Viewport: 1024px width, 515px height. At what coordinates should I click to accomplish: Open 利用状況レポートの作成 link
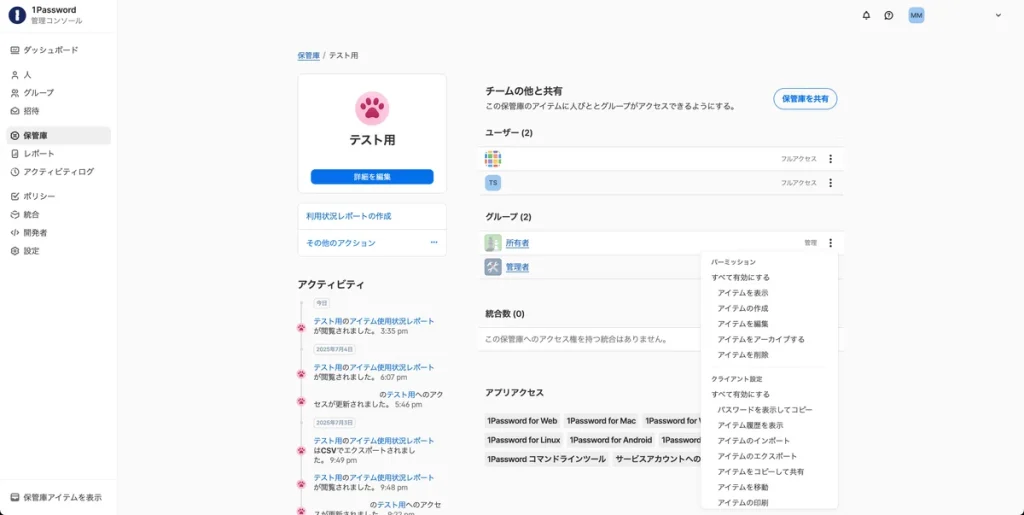coord(349,216)
